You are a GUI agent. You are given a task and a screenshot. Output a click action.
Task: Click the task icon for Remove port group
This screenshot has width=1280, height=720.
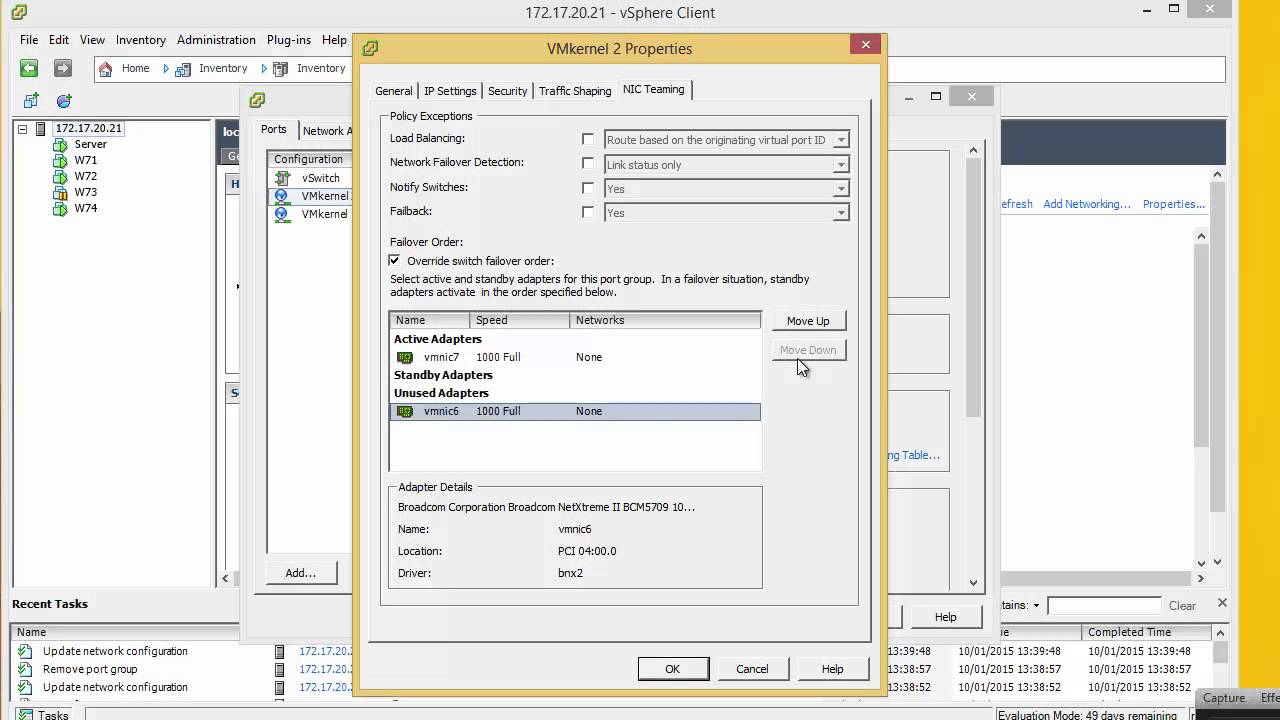25,669
